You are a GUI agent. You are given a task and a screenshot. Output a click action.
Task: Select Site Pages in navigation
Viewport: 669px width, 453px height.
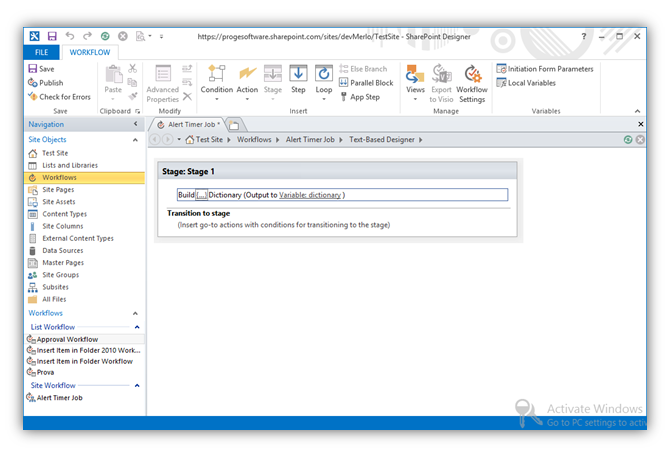pos(57,189)
